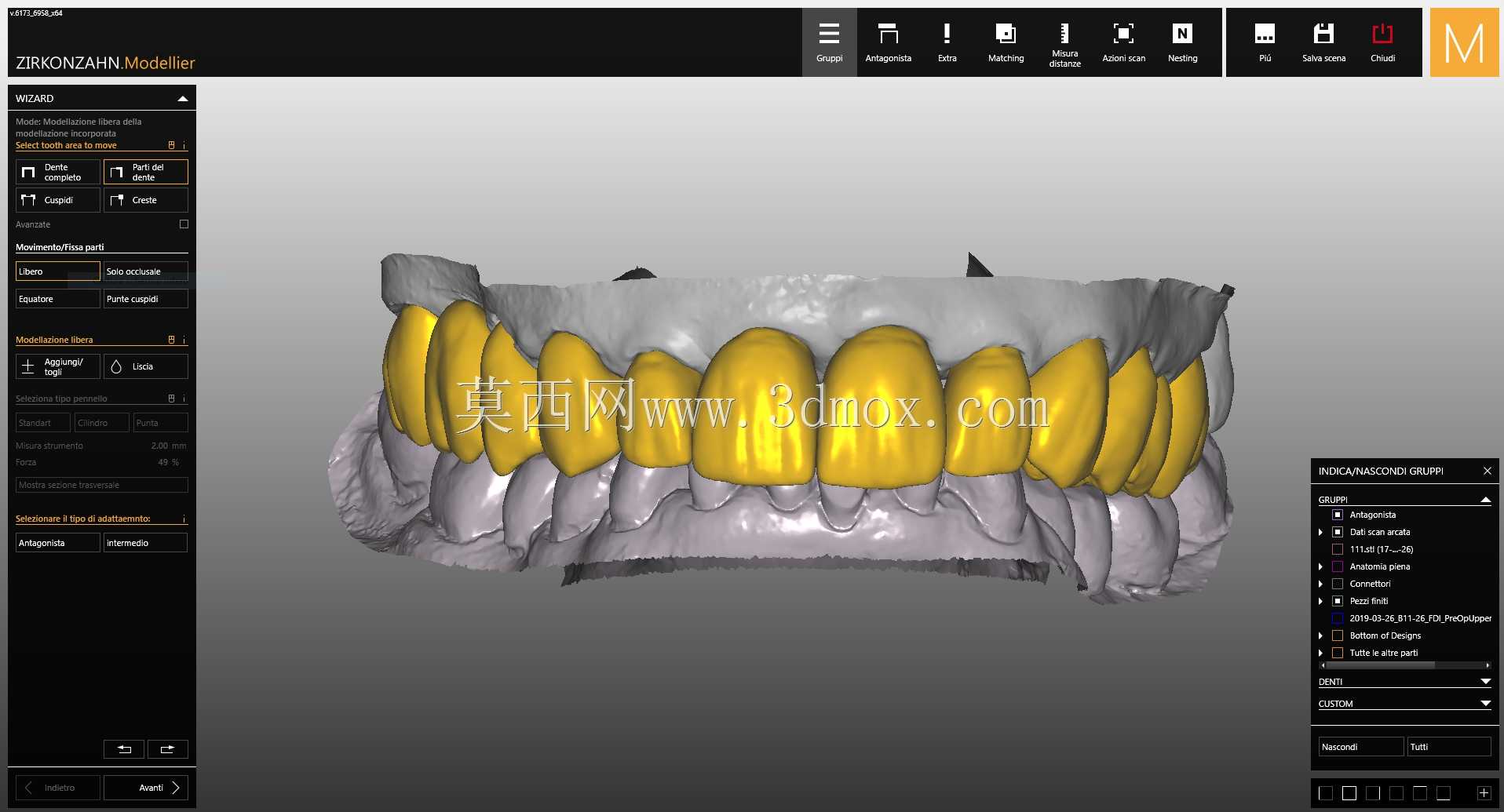Toggle Antagonista group visibility checkbox
Image resolution: width=1504 pixels, height=812 pixels.
pyautogui.click(x=1338, y=515)
